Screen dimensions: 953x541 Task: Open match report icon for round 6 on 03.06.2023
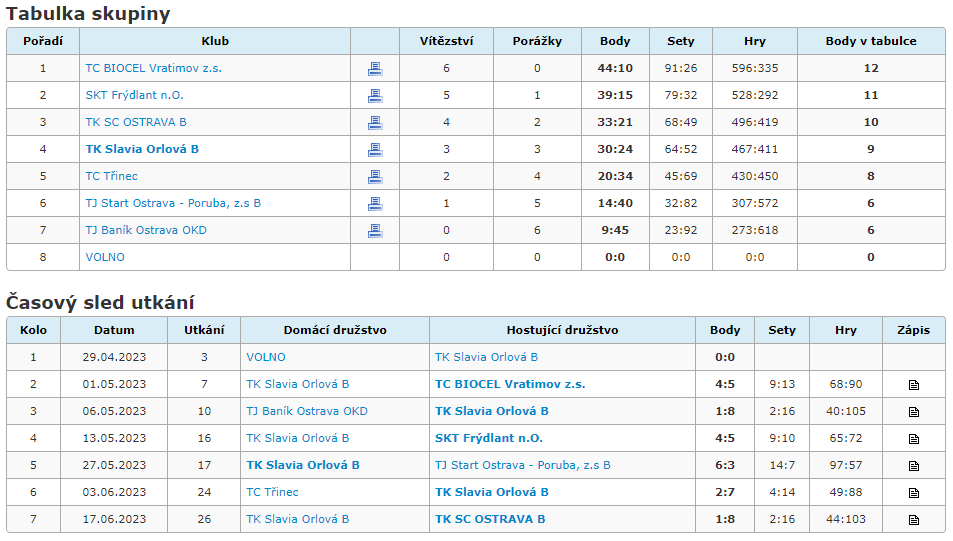[913, 492]
